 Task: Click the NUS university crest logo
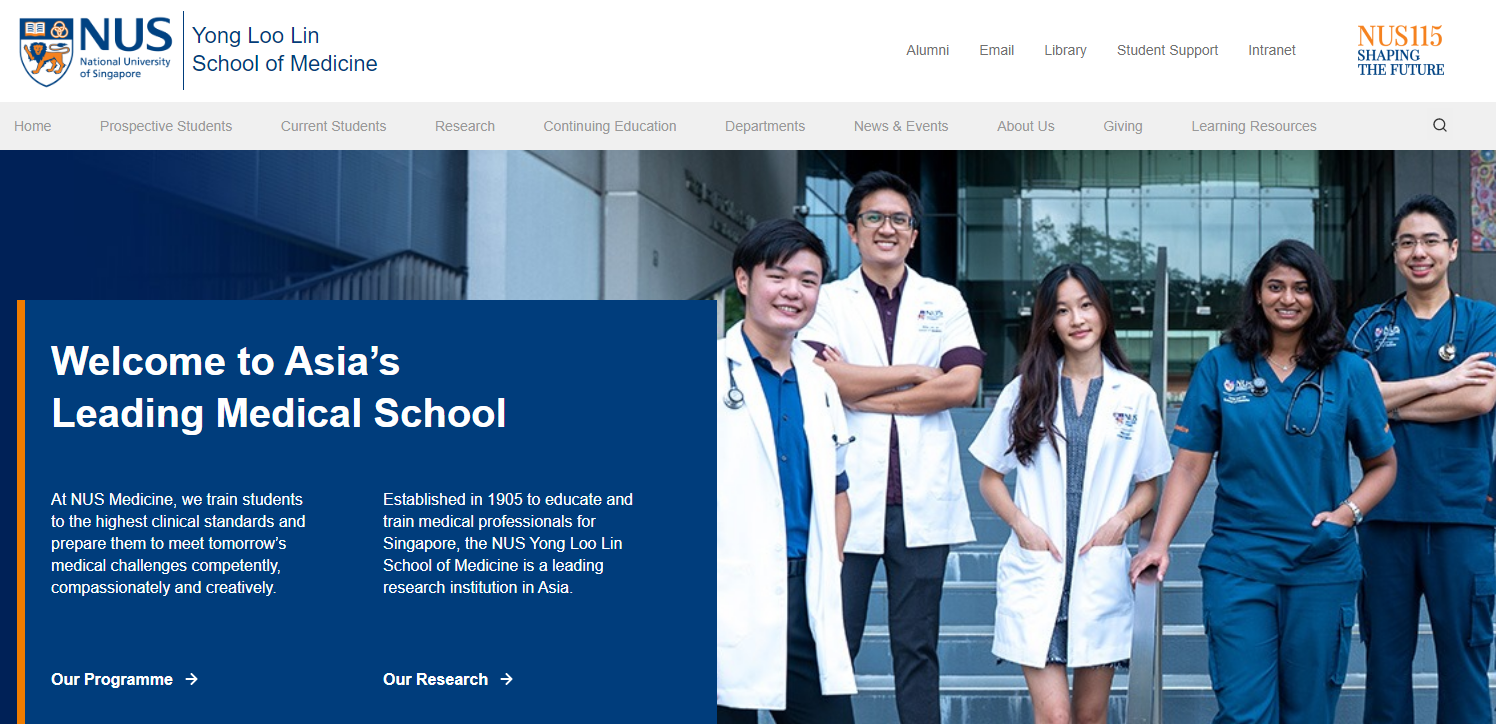[46, 49]
